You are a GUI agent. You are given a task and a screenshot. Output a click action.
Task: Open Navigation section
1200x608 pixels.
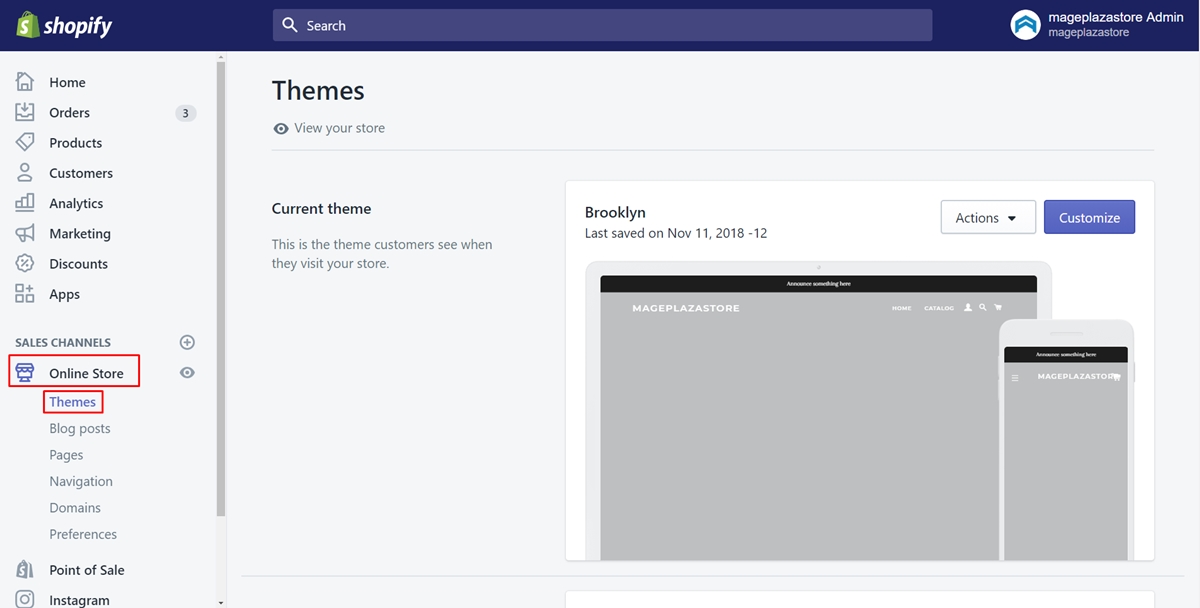point(81,481)
